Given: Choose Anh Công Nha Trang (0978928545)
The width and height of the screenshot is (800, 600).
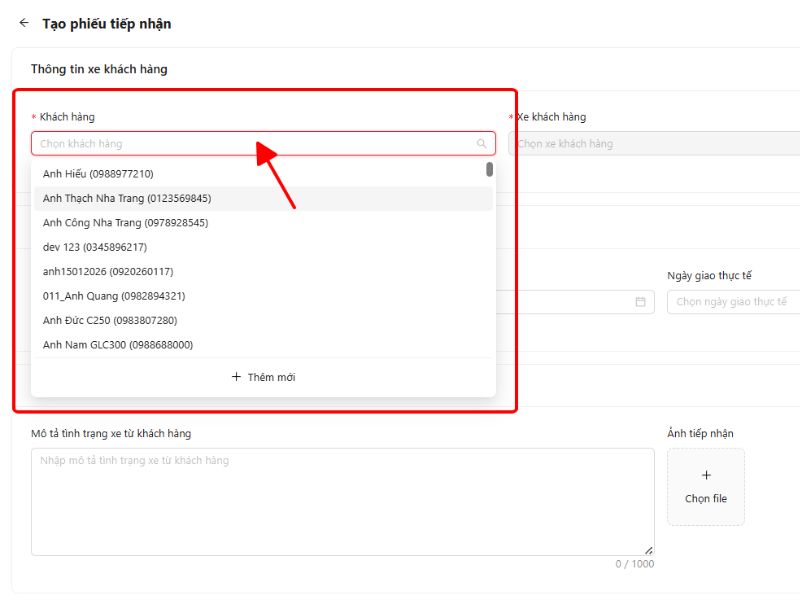Looking at the screenshot, I should pos(125,223).
